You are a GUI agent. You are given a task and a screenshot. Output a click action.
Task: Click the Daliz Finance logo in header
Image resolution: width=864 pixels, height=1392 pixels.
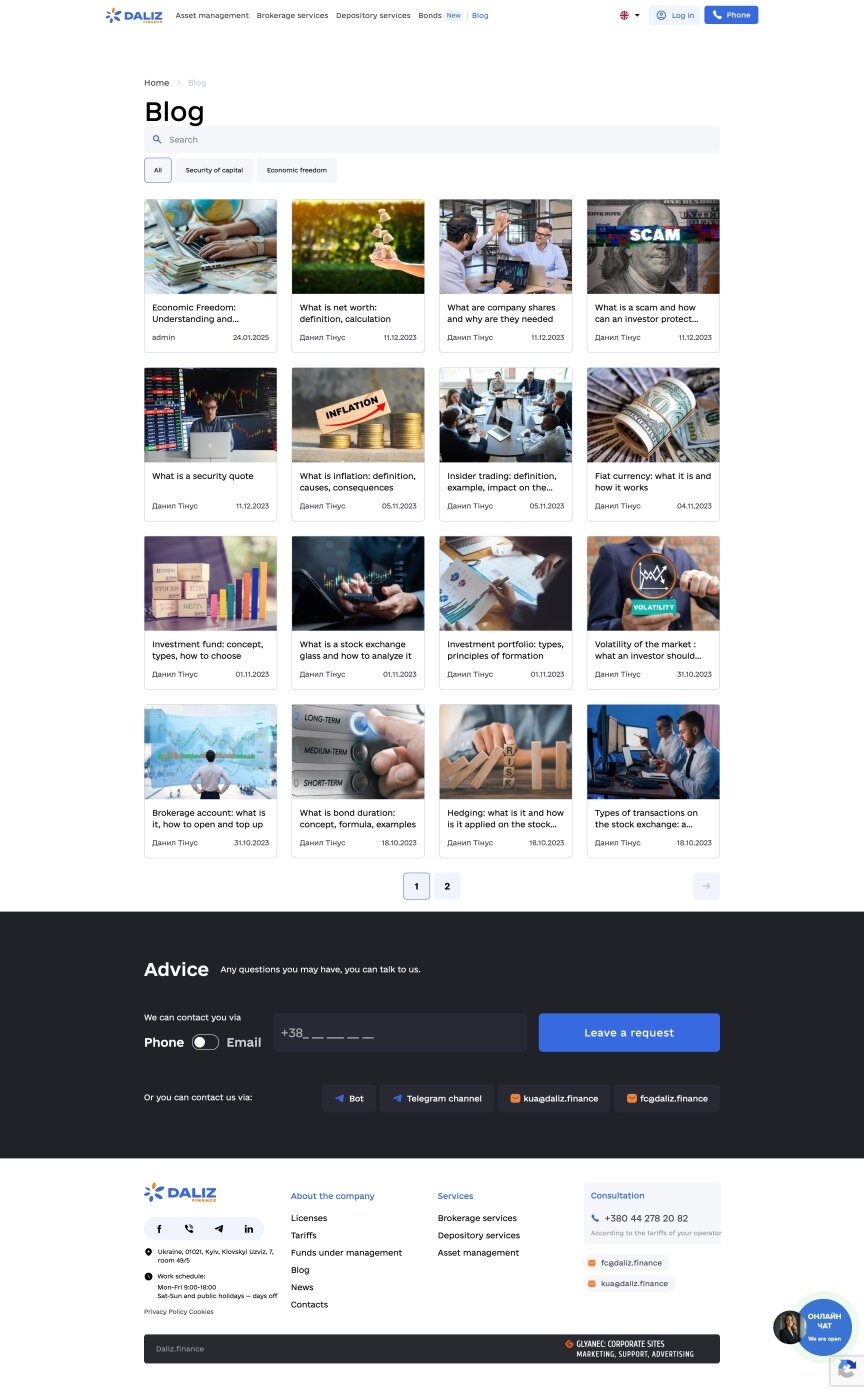point(134,15)
